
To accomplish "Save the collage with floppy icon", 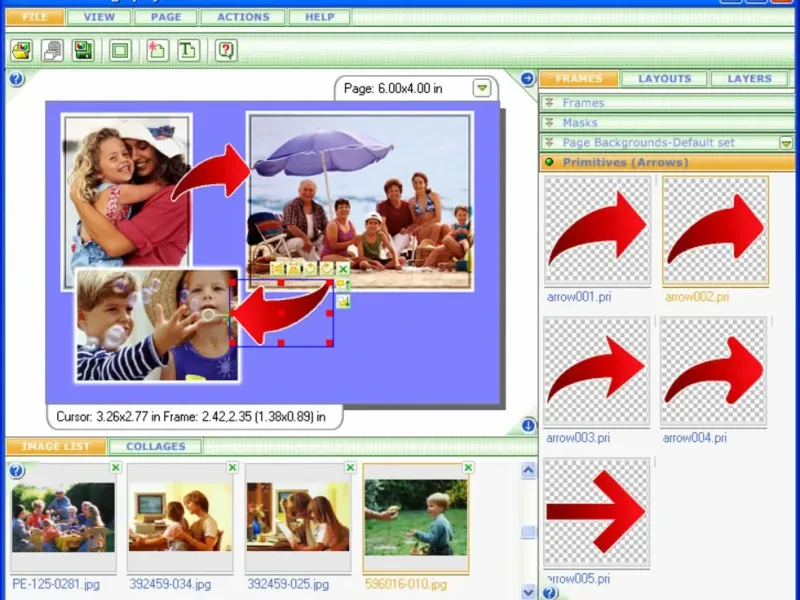I will (83, 51).
